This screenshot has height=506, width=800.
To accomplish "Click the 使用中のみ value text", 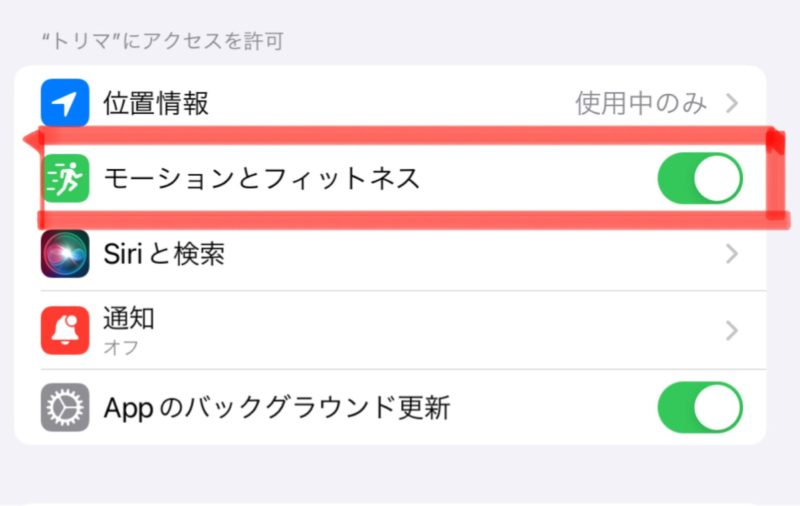I will (x=641, y=103).
